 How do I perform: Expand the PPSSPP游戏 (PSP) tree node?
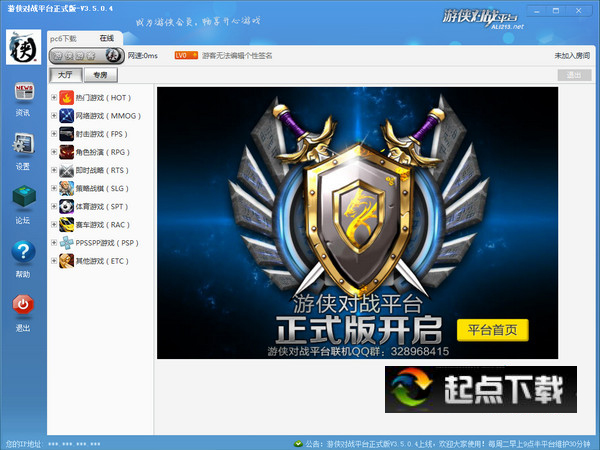54,243
